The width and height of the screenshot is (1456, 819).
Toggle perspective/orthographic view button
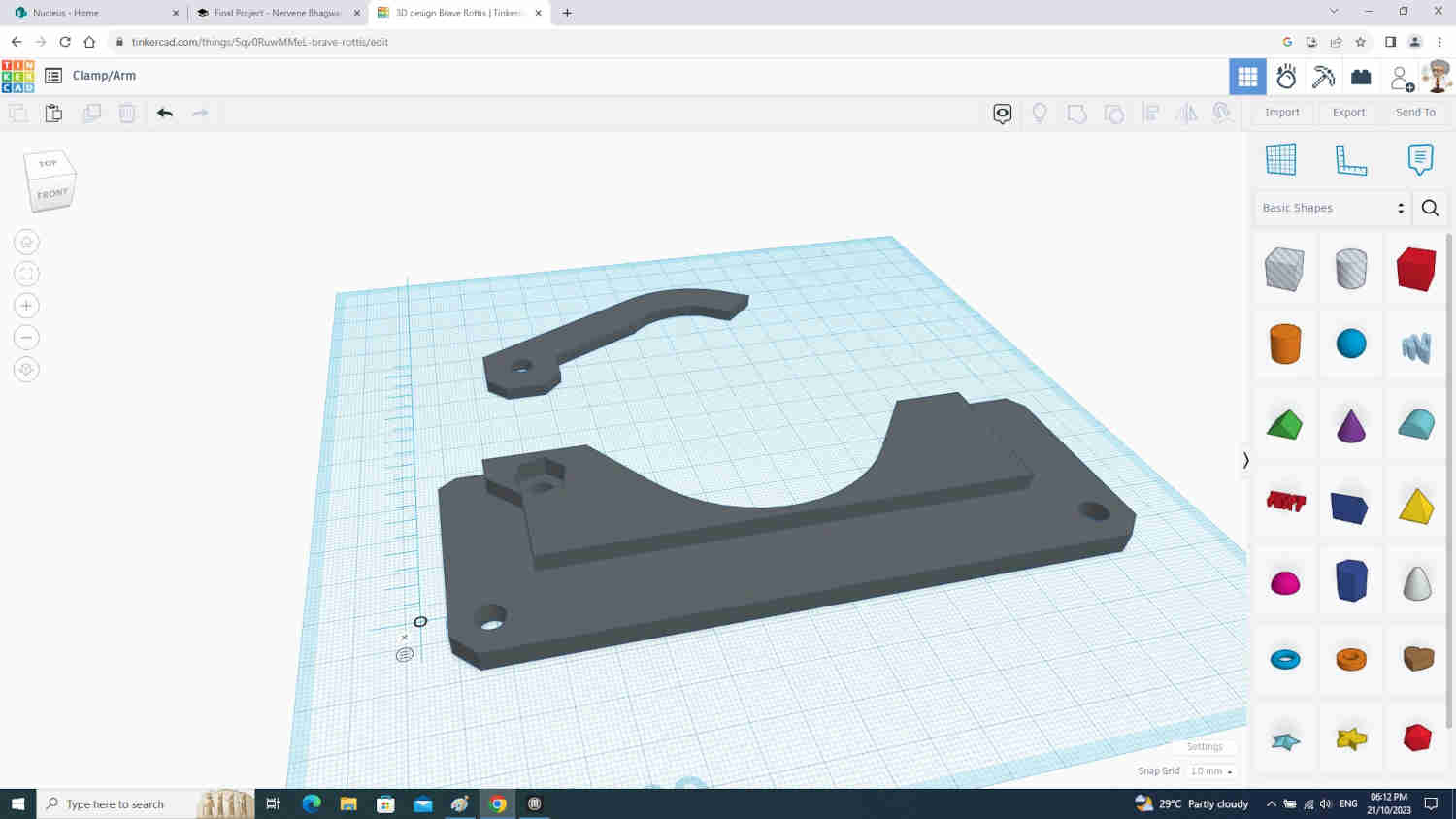pyautogui.click(x=26, y=370)
